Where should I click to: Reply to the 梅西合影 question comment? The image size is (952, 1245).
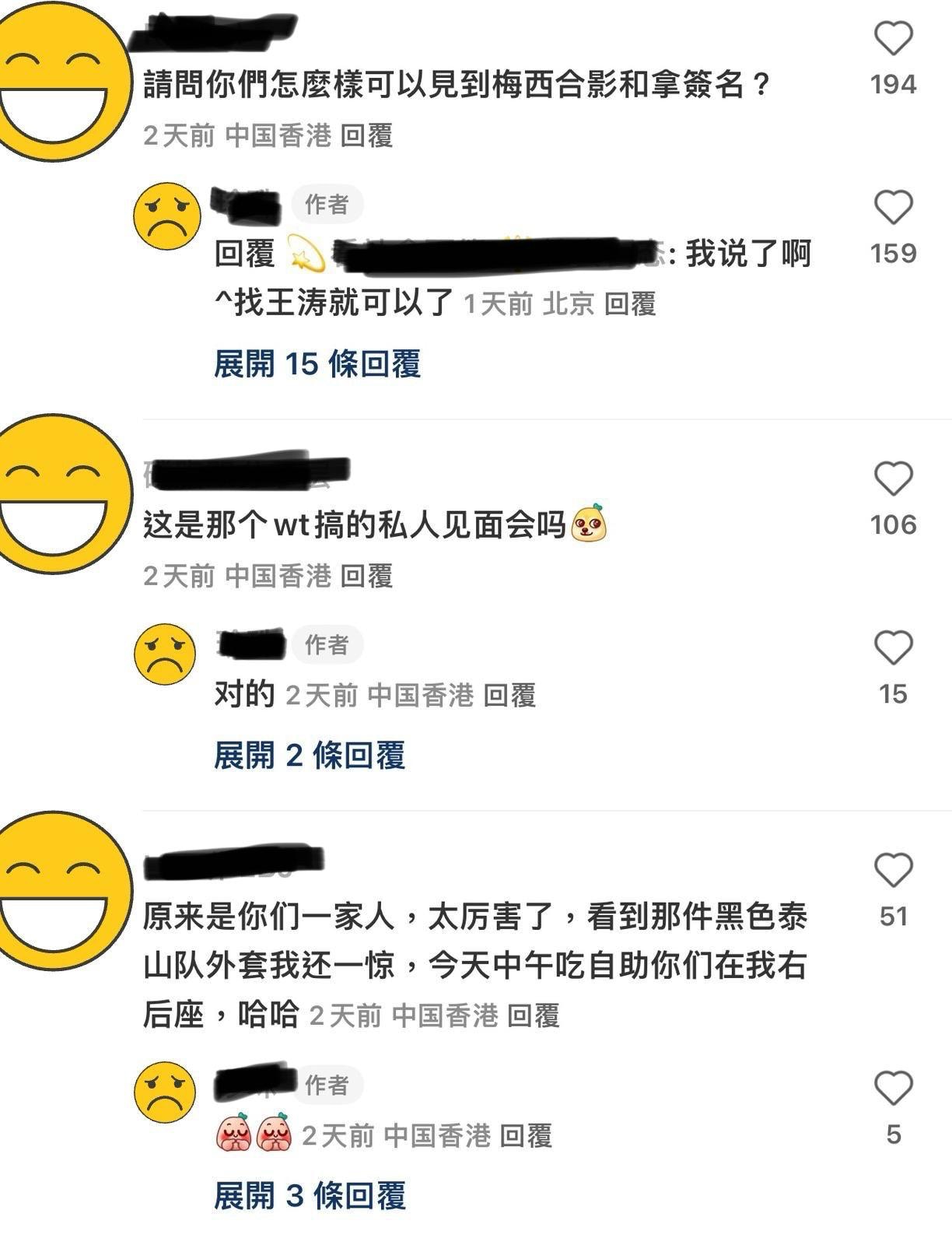tap(366, 136)
